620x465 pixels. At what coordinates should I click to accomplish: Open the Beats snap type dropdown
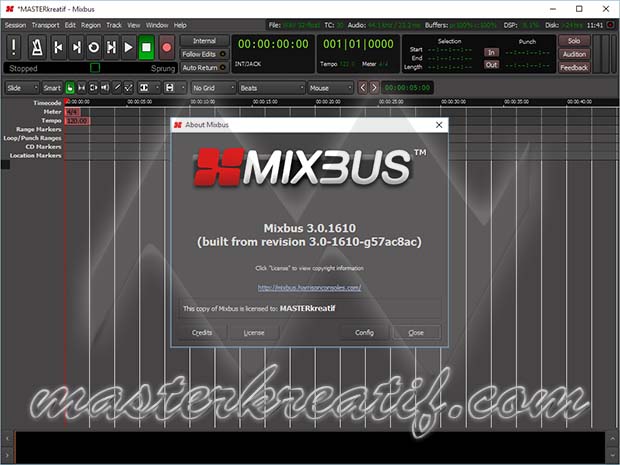click(272, 88)
